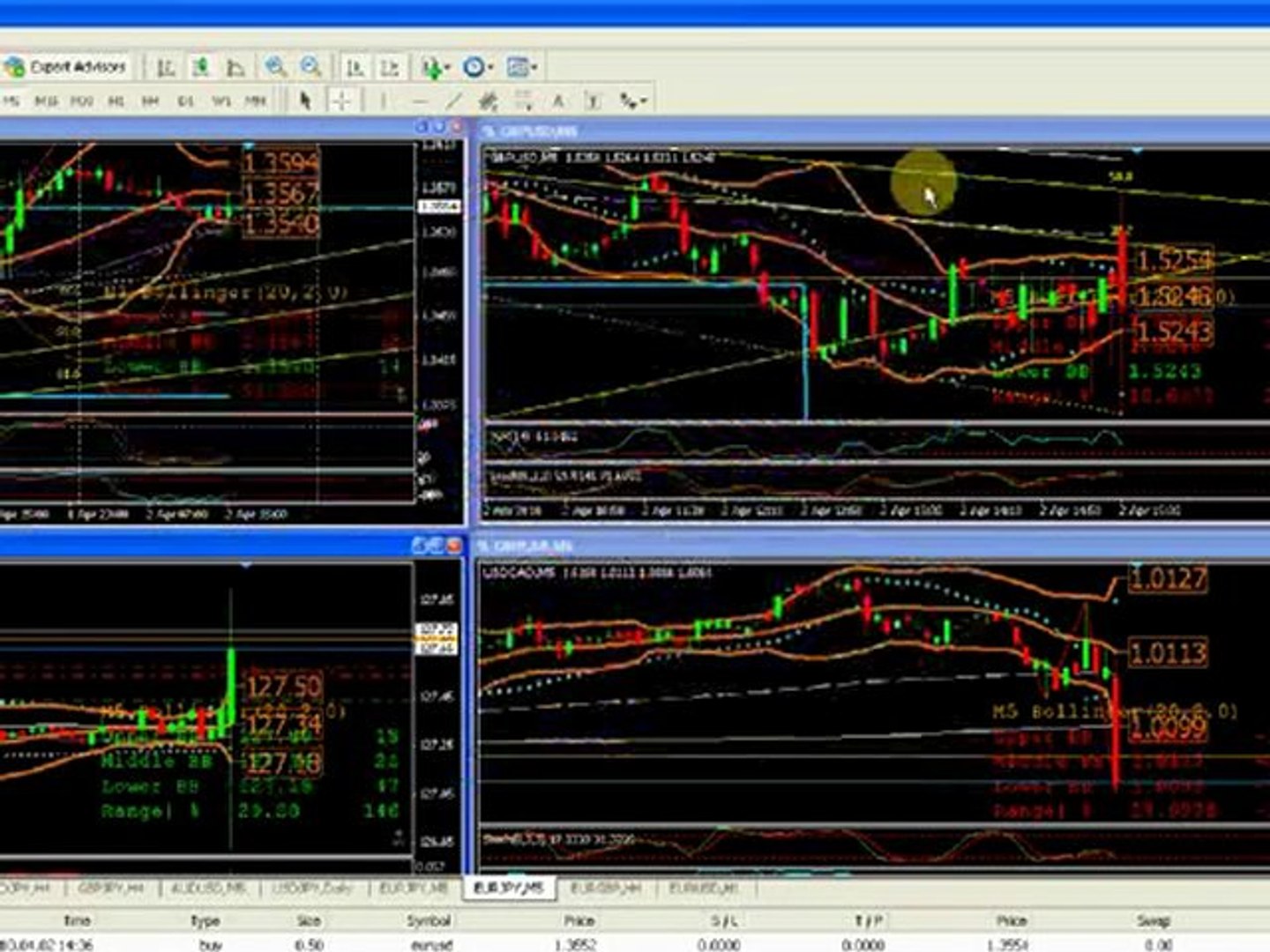Click the 1.0113 price label on USDCAD chart

pyautogui.click(x=1168, y=653)
